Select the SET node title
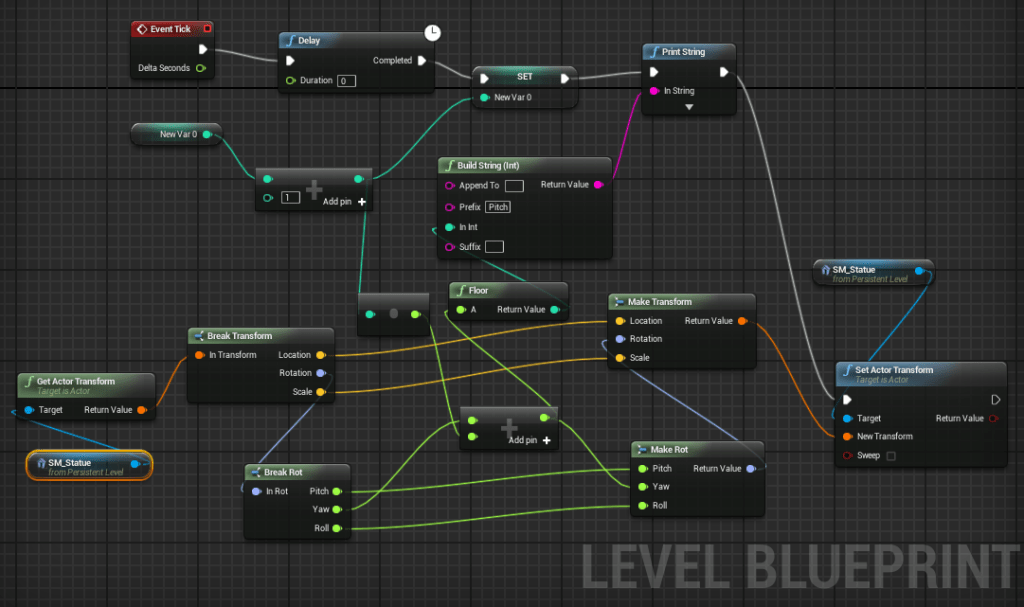 (524, 77)
